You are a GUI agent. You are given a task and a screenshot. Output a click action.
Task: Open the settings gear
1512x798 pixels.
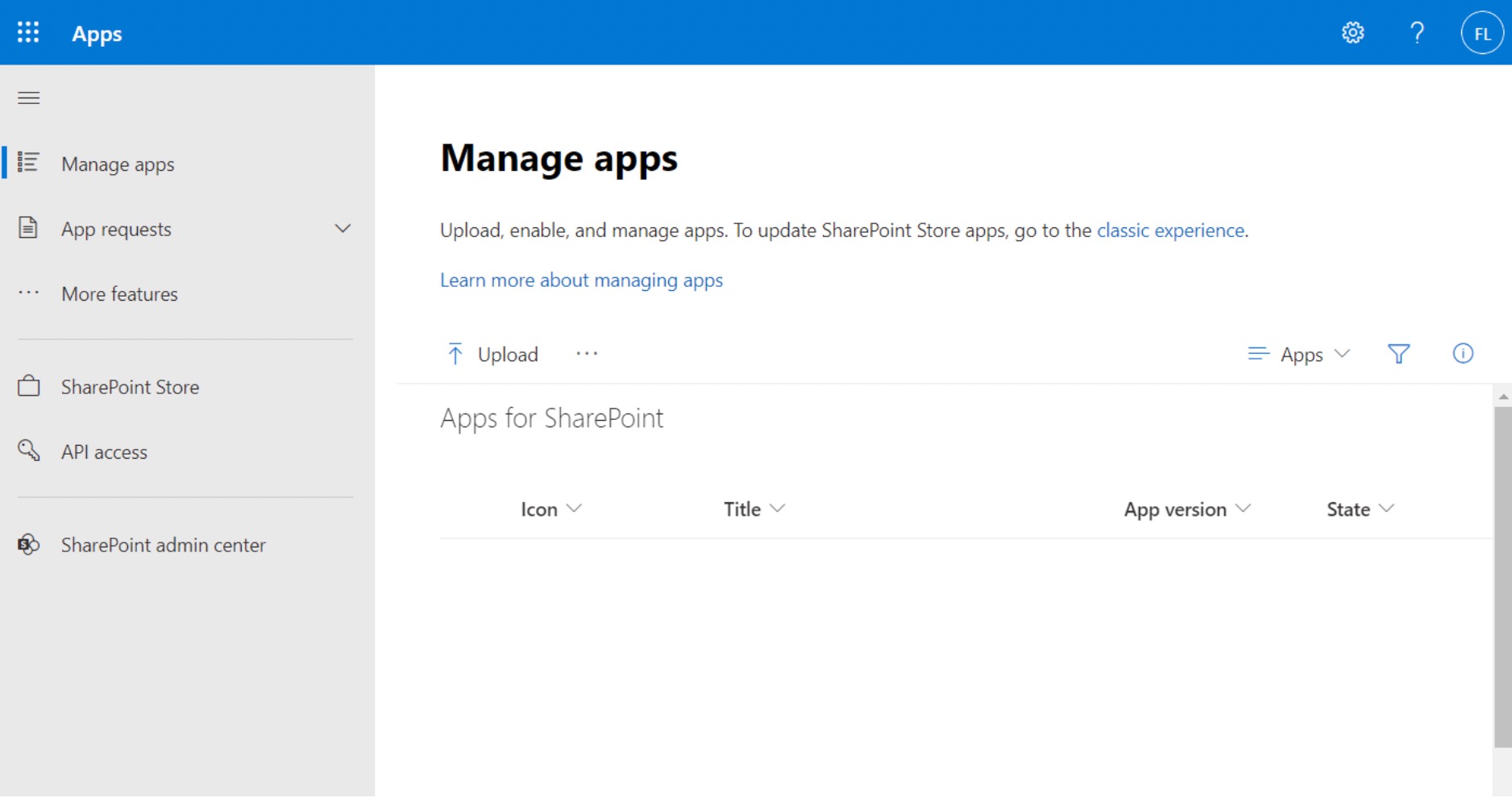[1353, 32]
